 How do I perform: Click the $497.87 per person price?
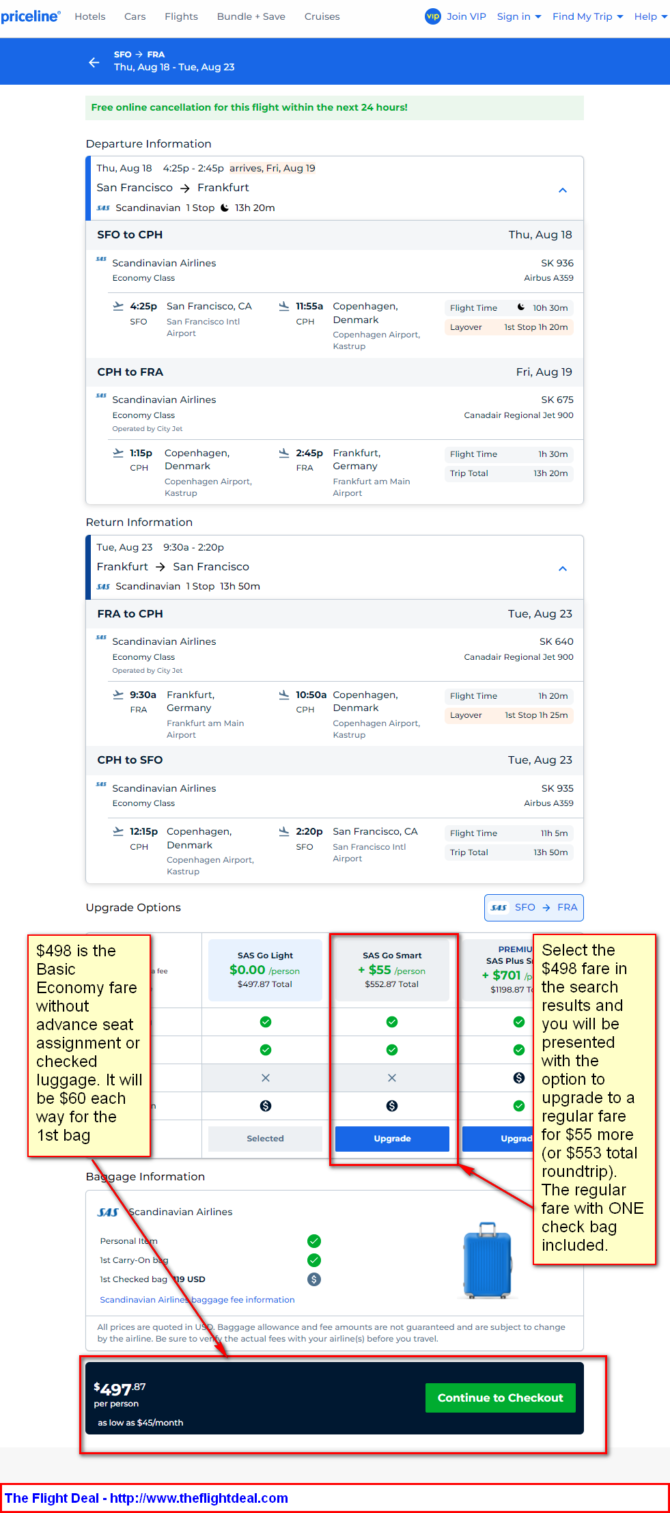(119, 1394)
